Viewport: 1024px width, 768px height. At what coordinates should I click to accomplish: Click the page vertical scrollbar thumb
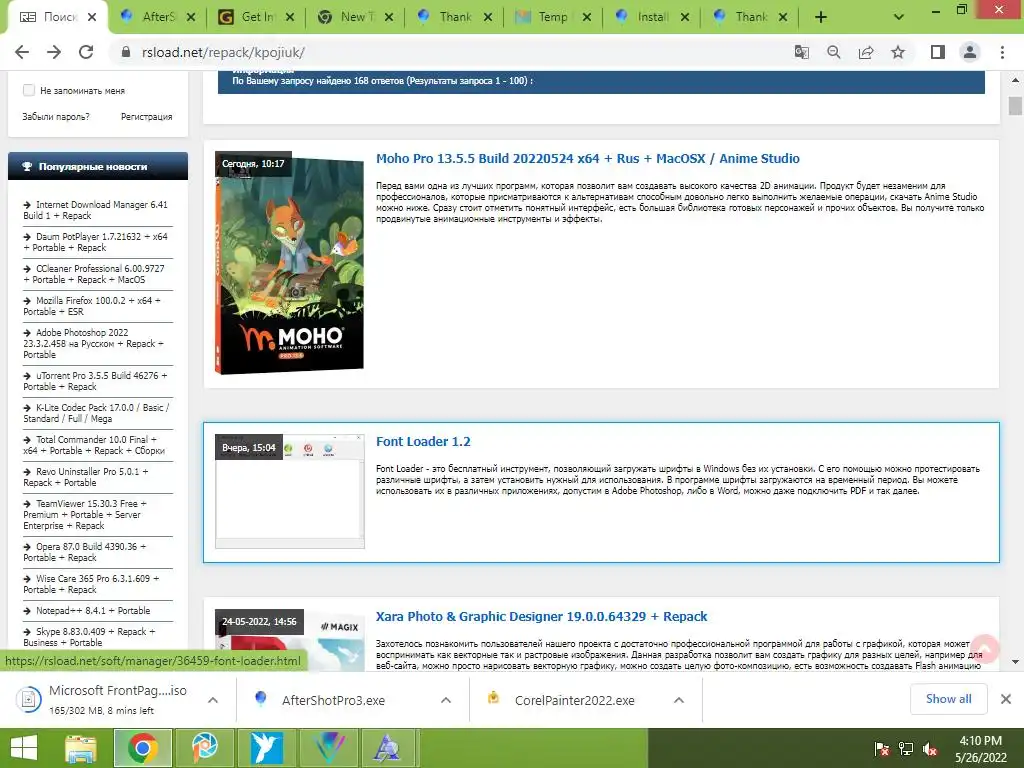1015,106
